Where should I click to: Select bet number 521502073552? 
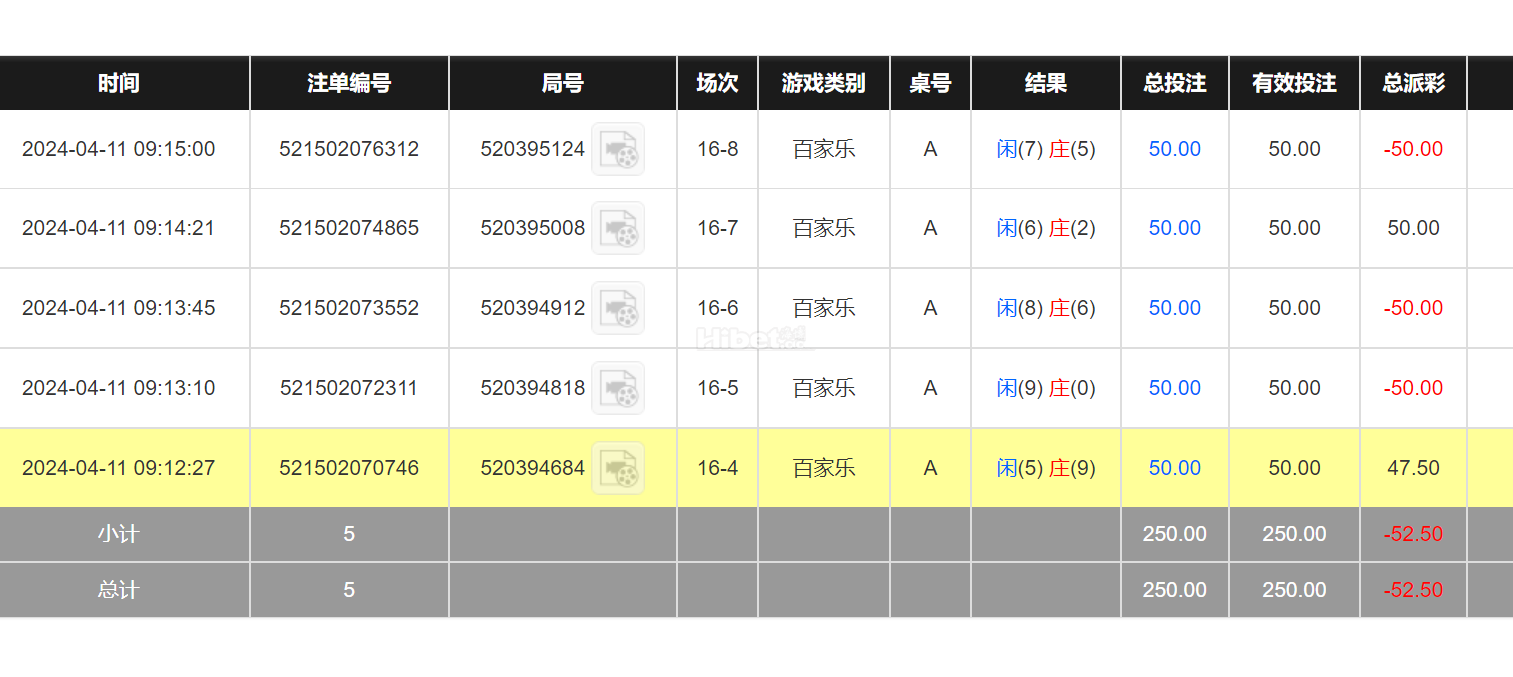tap(349, 308)
